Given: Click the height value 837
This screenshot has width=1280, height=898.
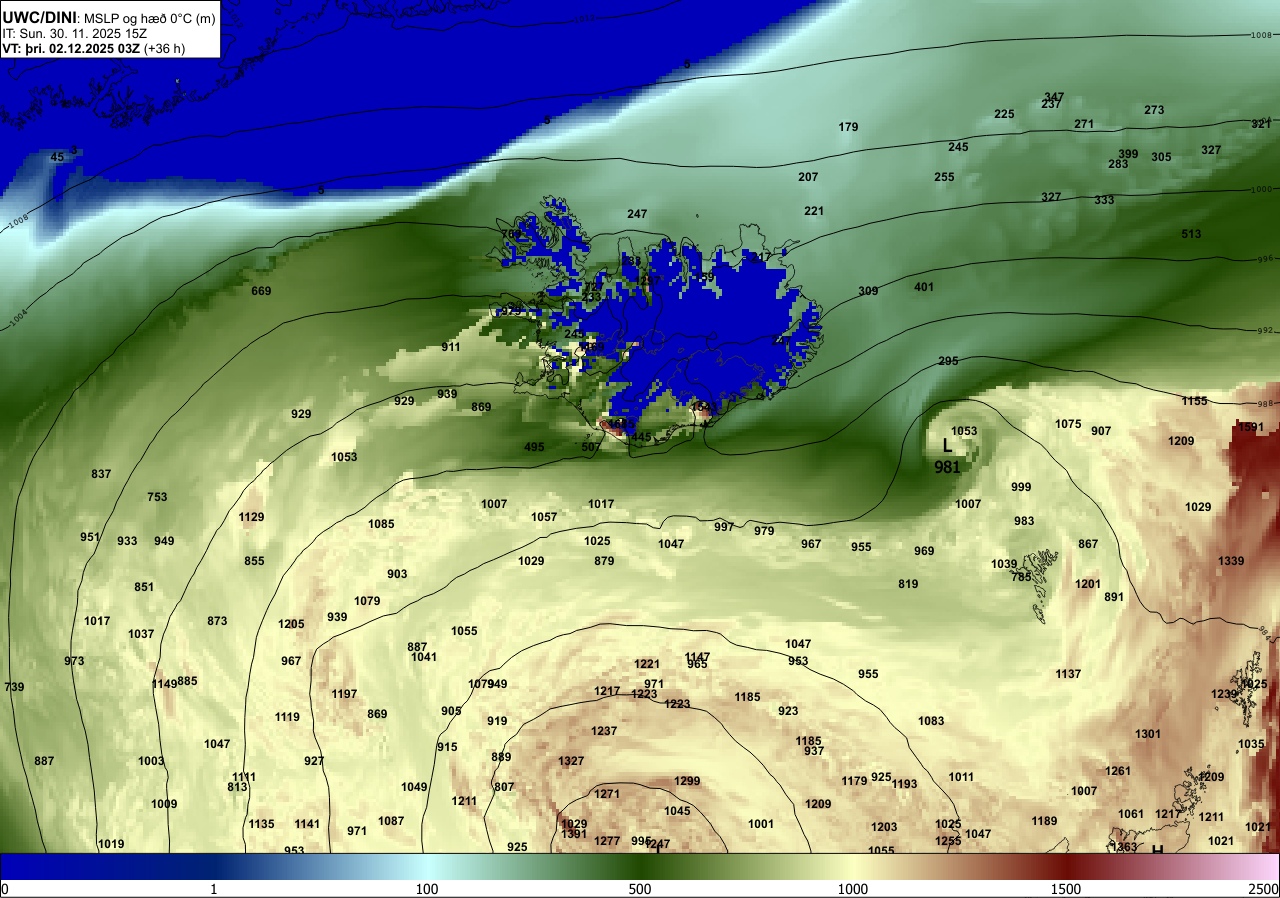Looking at the screenshot, I should 101,474.
